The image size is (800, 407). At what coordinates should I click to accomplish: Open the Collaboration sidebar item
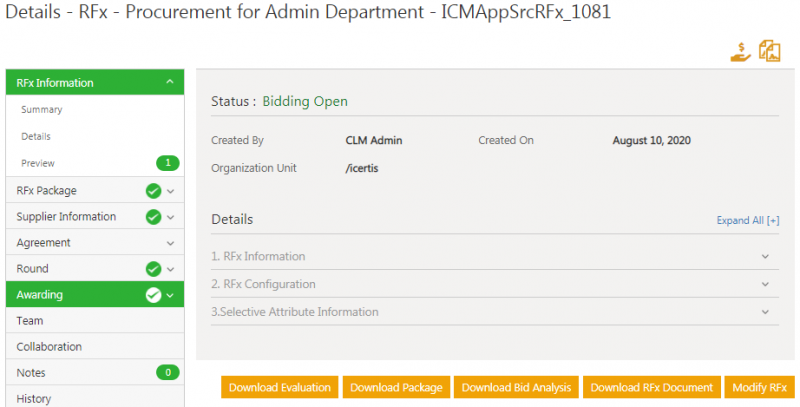tap(49, 347)
